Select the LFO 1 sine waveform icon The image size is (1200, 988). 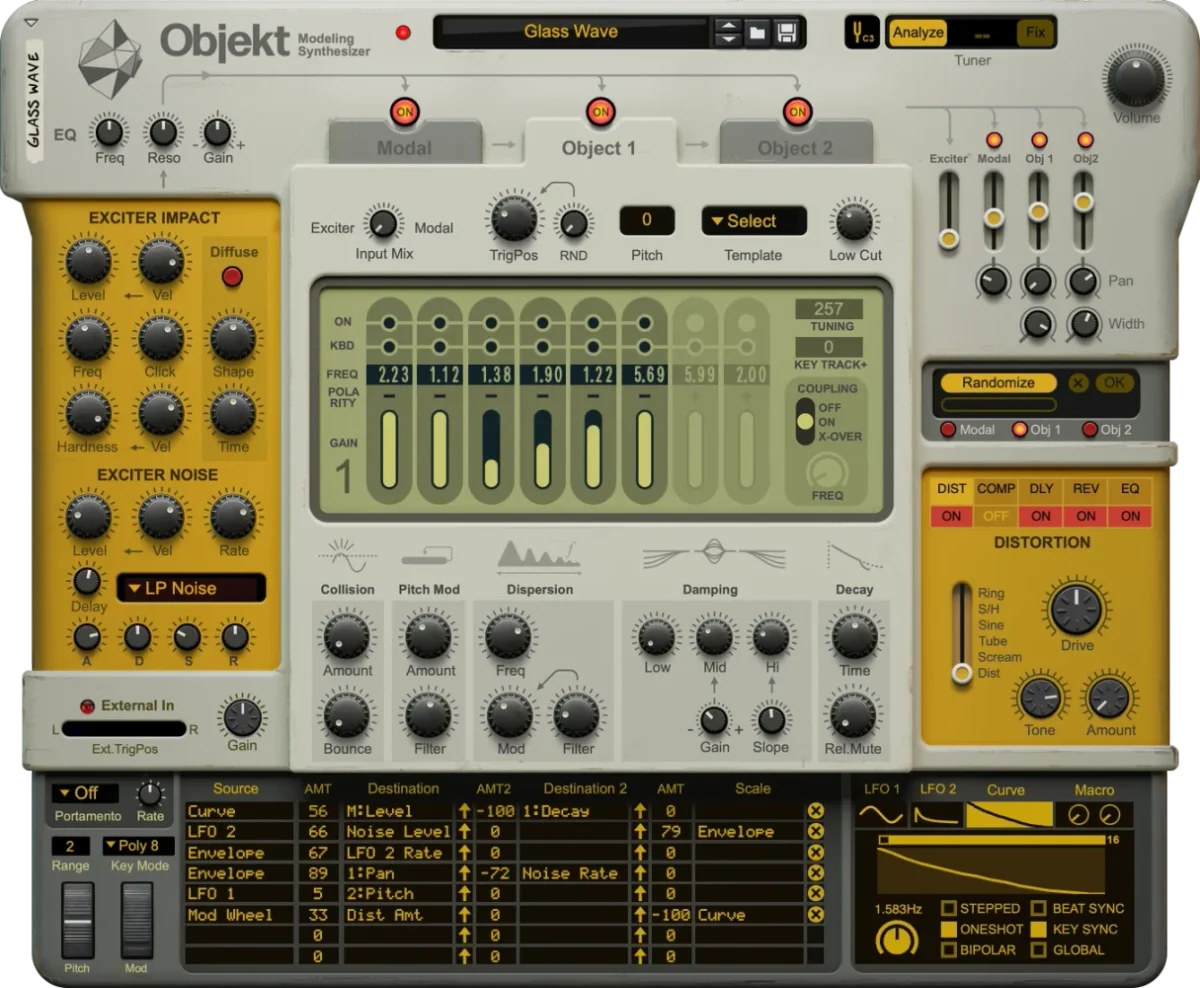(881, 815)
